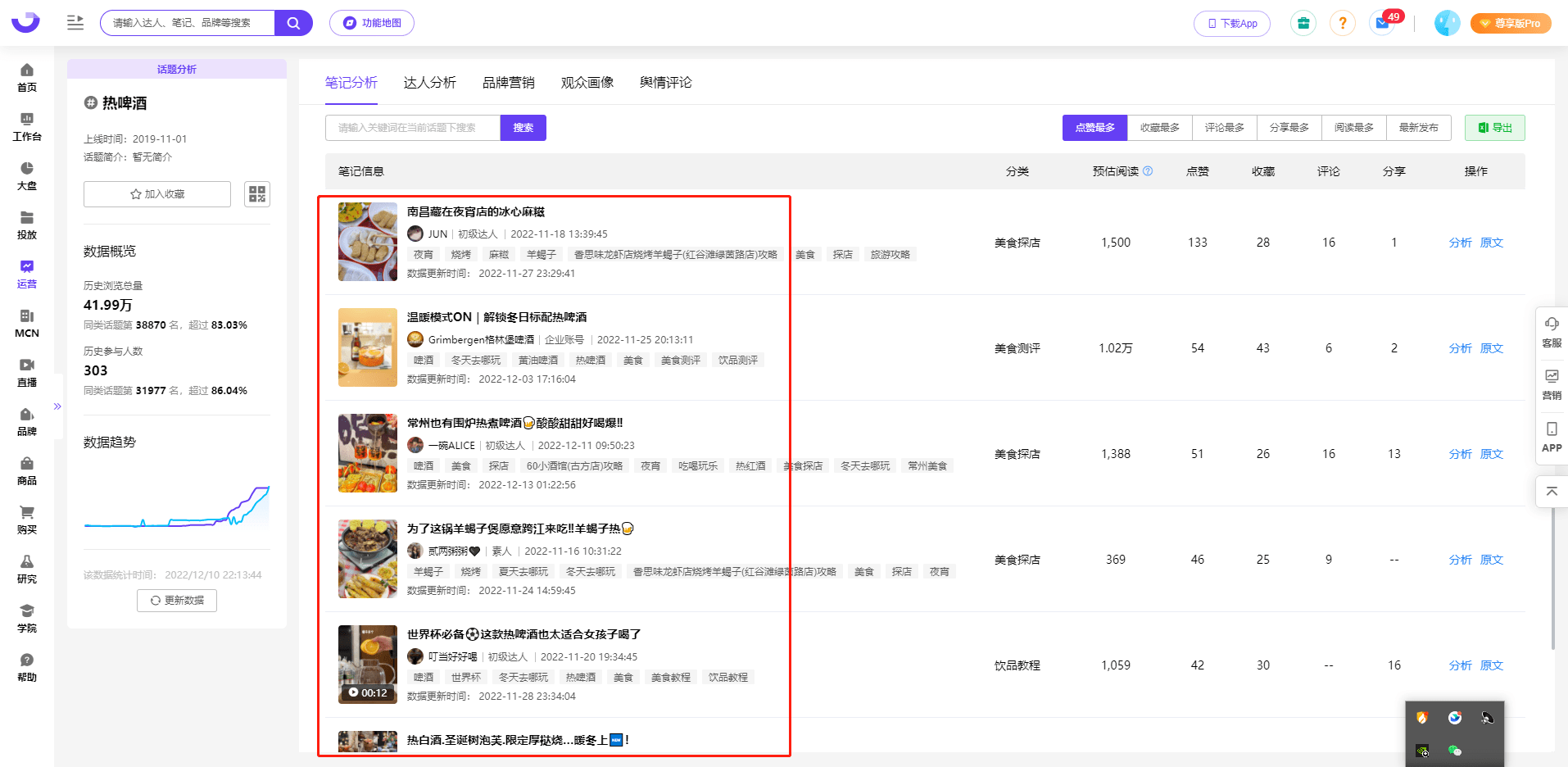Image resolution: width=1568 pixels, height=767 pixels.
Task: Click the vertical page scrollbar
Action: 1552,578
